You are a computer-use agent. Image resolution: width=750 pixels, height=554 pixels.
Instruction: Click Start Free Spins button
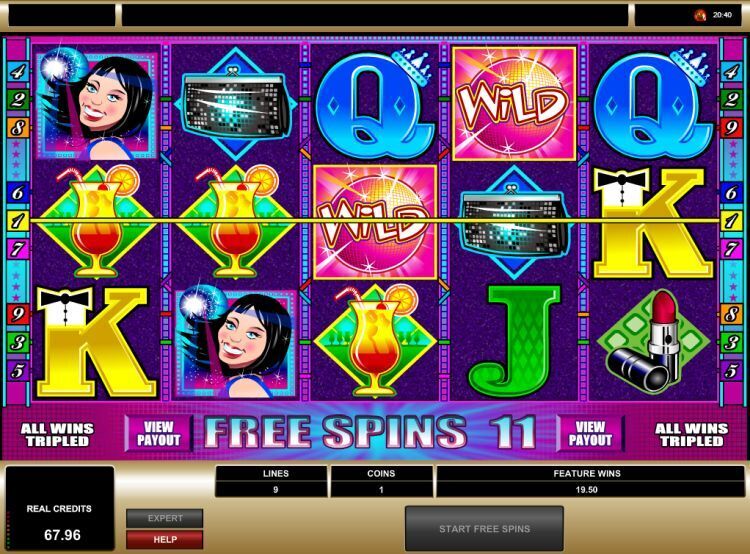click(484, 529)
